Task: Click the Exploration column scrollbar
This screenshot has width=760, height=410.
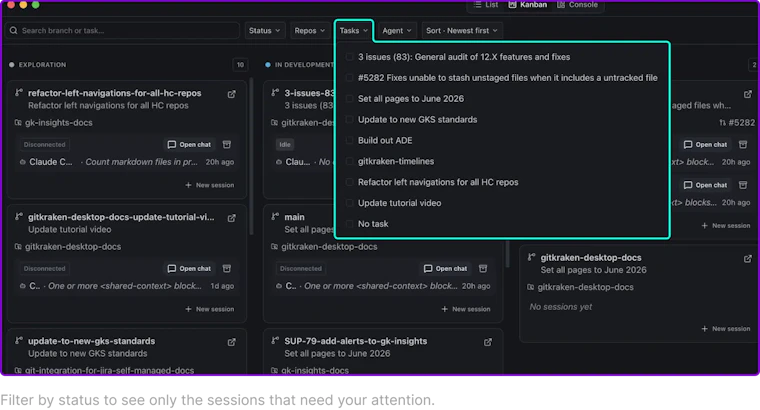Action: coord(251,156)
